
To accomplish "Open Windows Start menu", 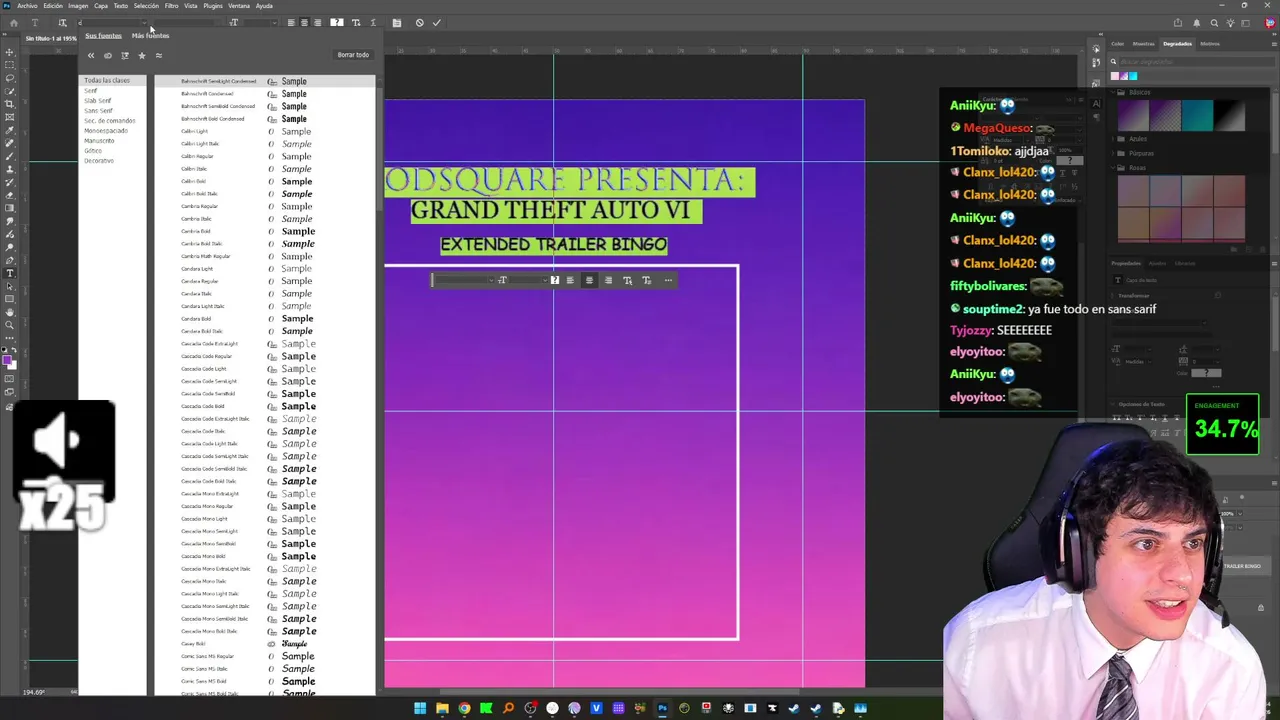I will (x=420, y=708).
